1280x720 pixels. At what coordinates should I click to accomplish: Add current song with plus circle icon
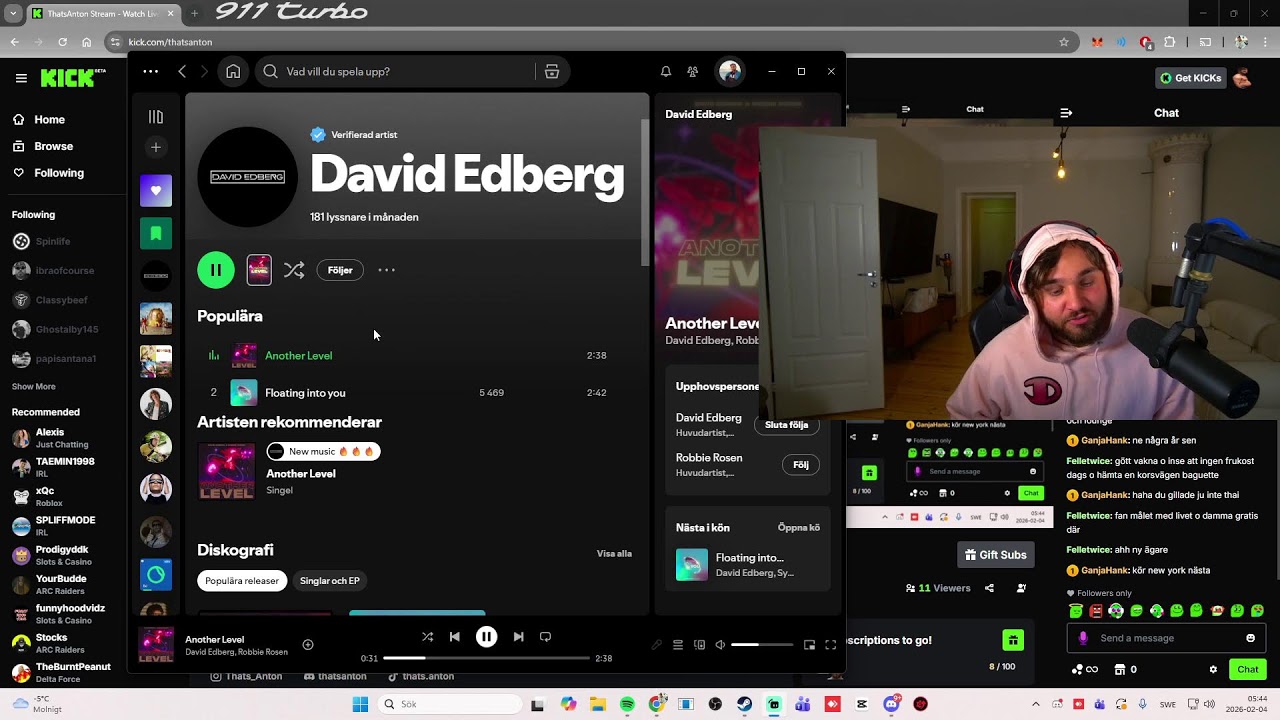tap(308, 645)
